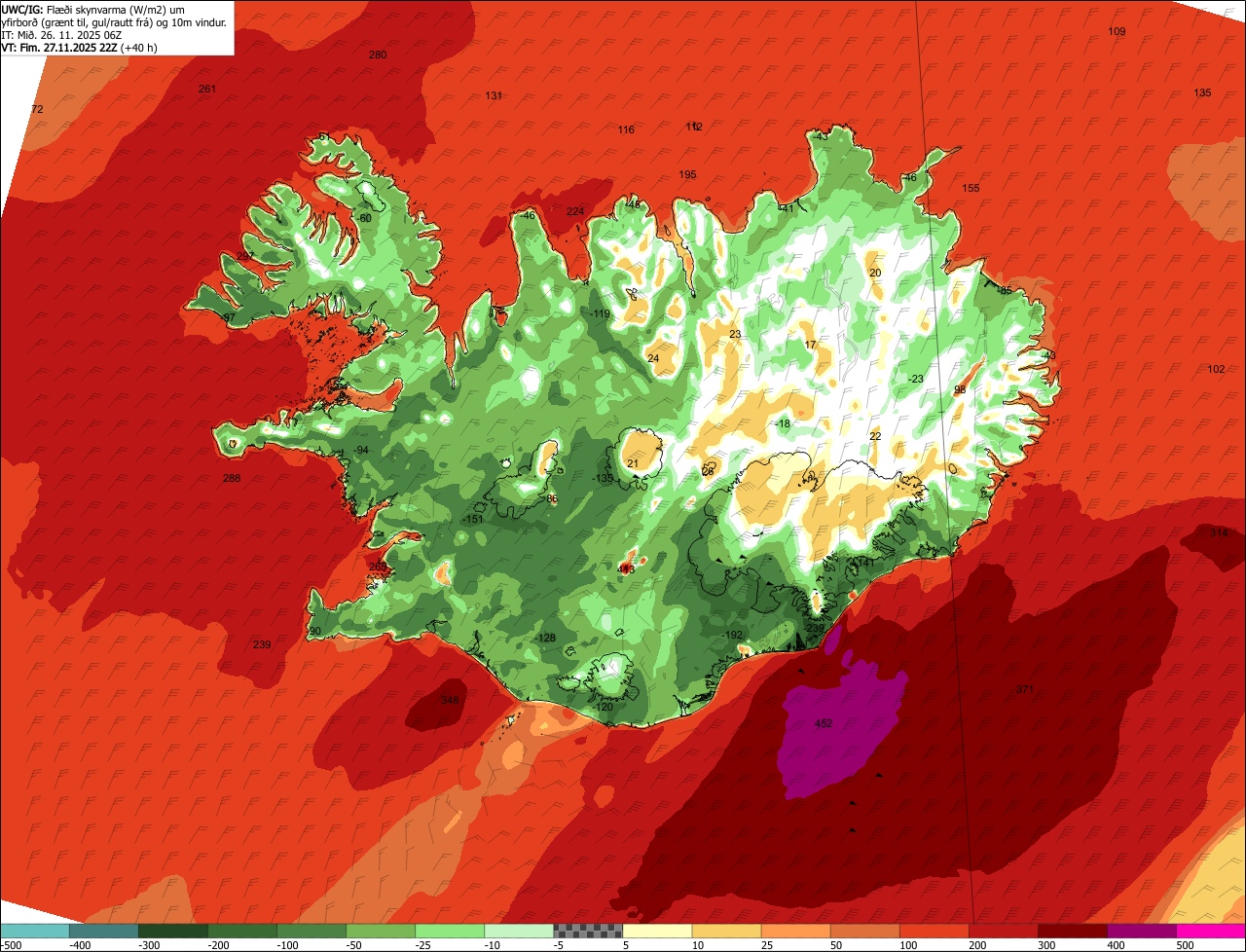
Task: Click the valid time 'VT: Fim. 27.11.2025 22Z (+40 h)'
Action: pos(80,48)
